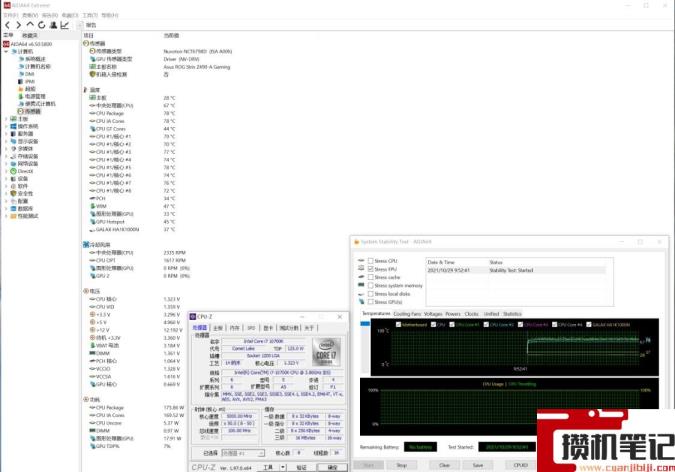This screenshot has height=472, width=675.
Task: Click the Validate button in CPU-Z
Action: (x=302, y=467)
